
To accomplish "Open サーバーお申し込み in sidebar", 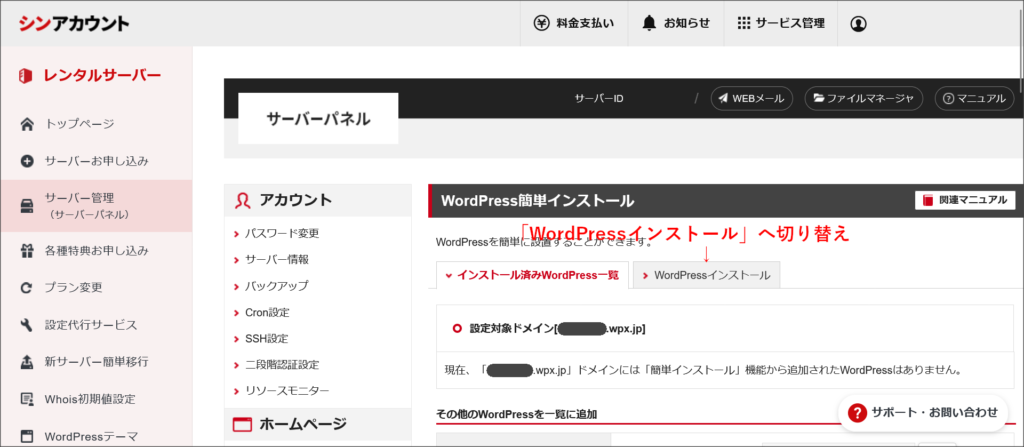I will tap(96, 161).
